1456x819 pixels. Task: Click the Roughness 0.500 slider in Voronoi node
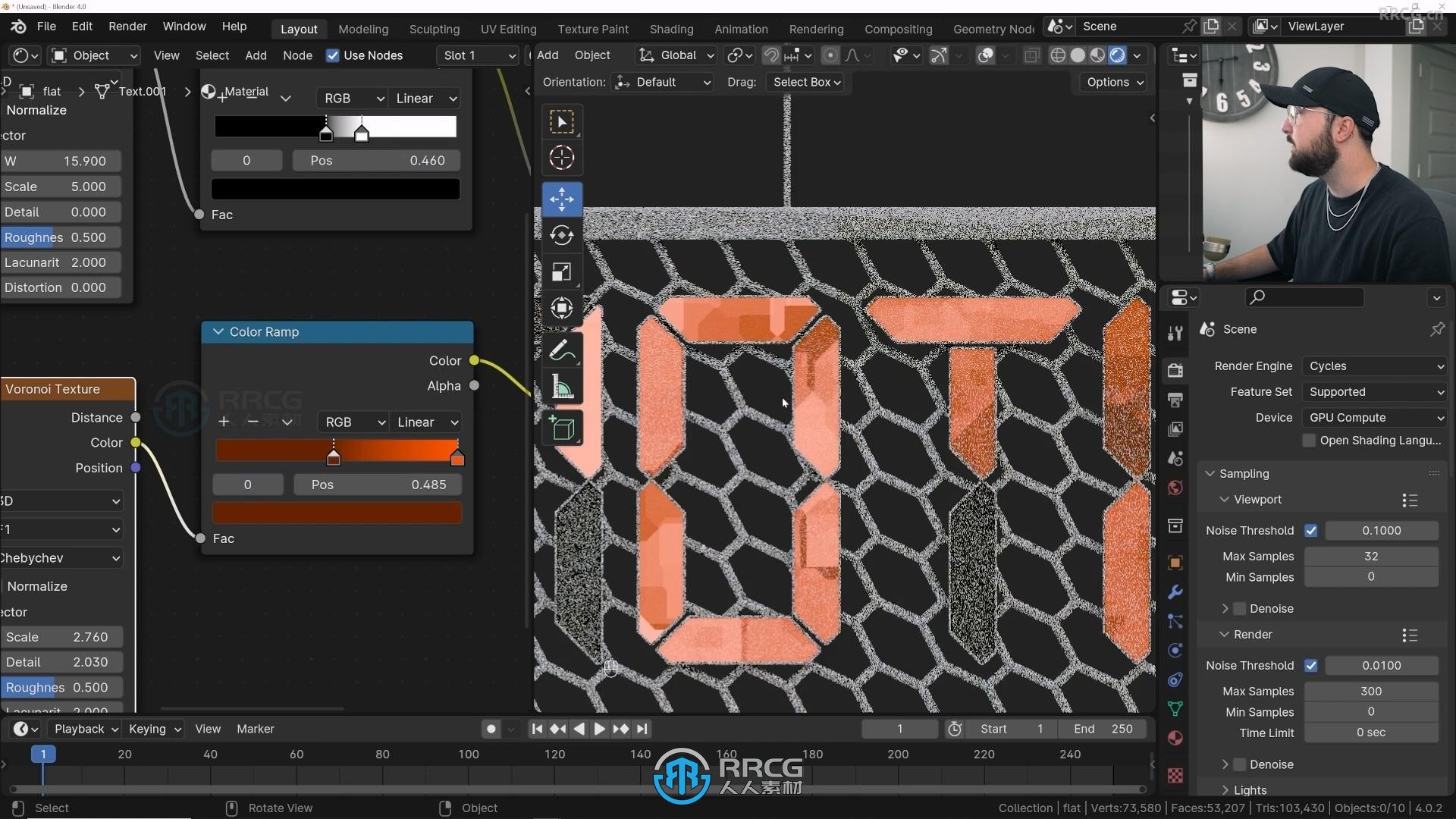pos(61,688)
